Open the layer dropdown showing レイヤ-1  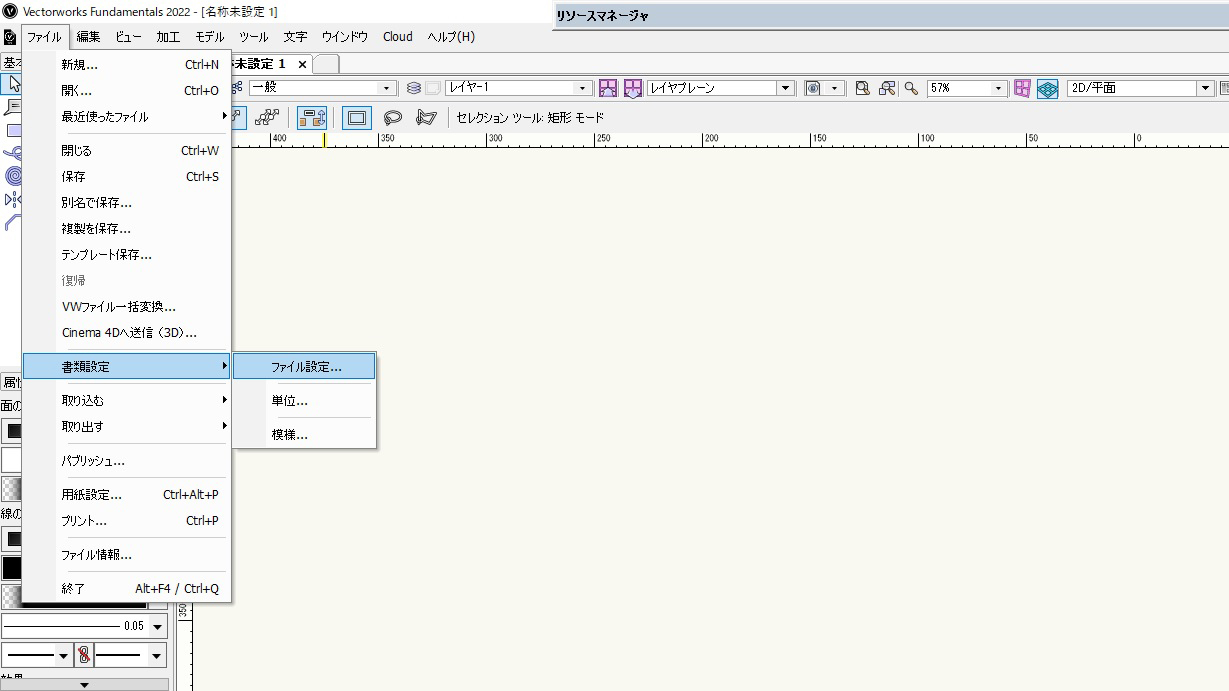coord(519,88)
